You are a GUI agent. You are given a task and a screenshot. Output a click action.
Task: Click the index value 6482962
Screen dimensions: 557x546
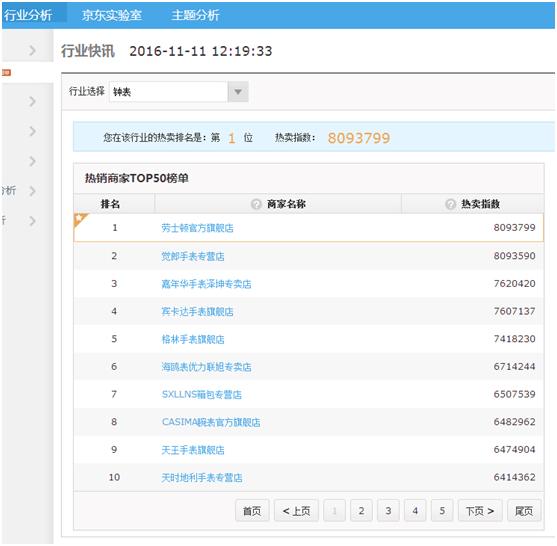click(x=514, y=422)
